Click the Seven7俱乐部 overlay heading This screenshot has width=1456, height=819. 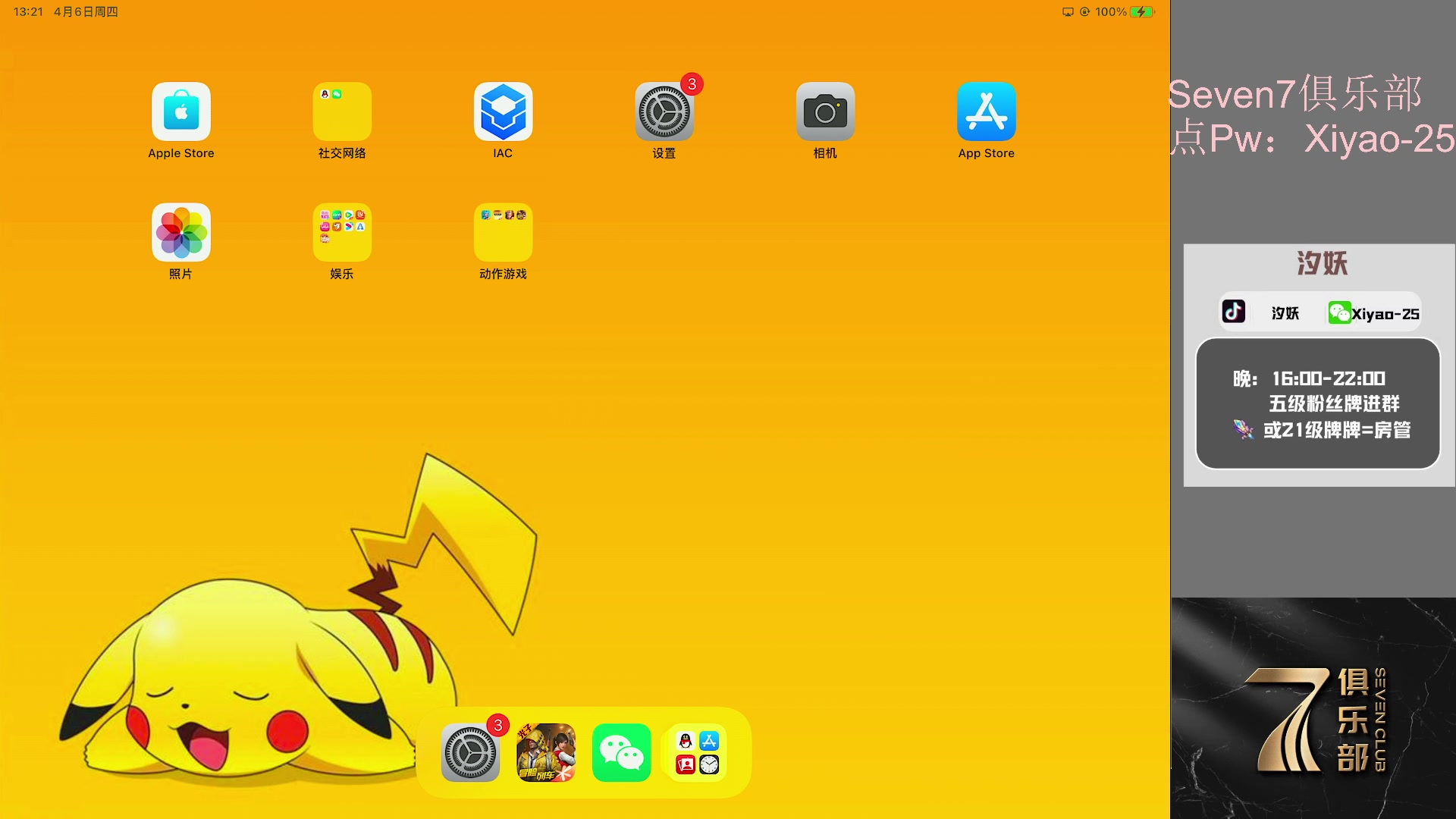[1295, 94]
